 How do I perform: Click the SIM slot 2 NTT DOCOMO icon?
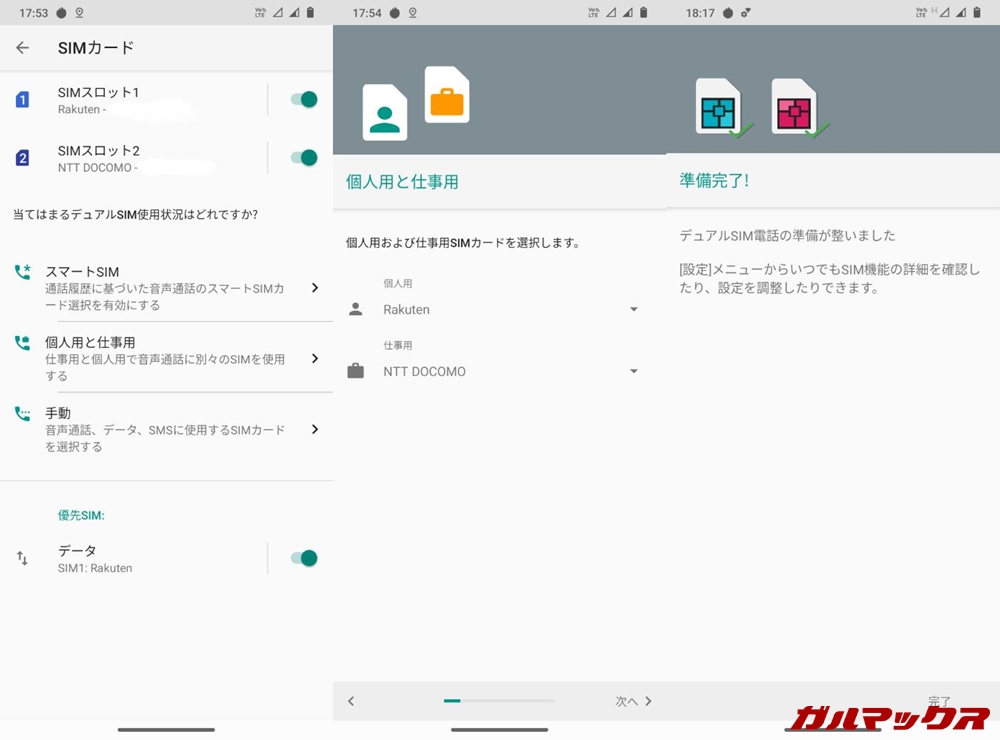[22, 158]
